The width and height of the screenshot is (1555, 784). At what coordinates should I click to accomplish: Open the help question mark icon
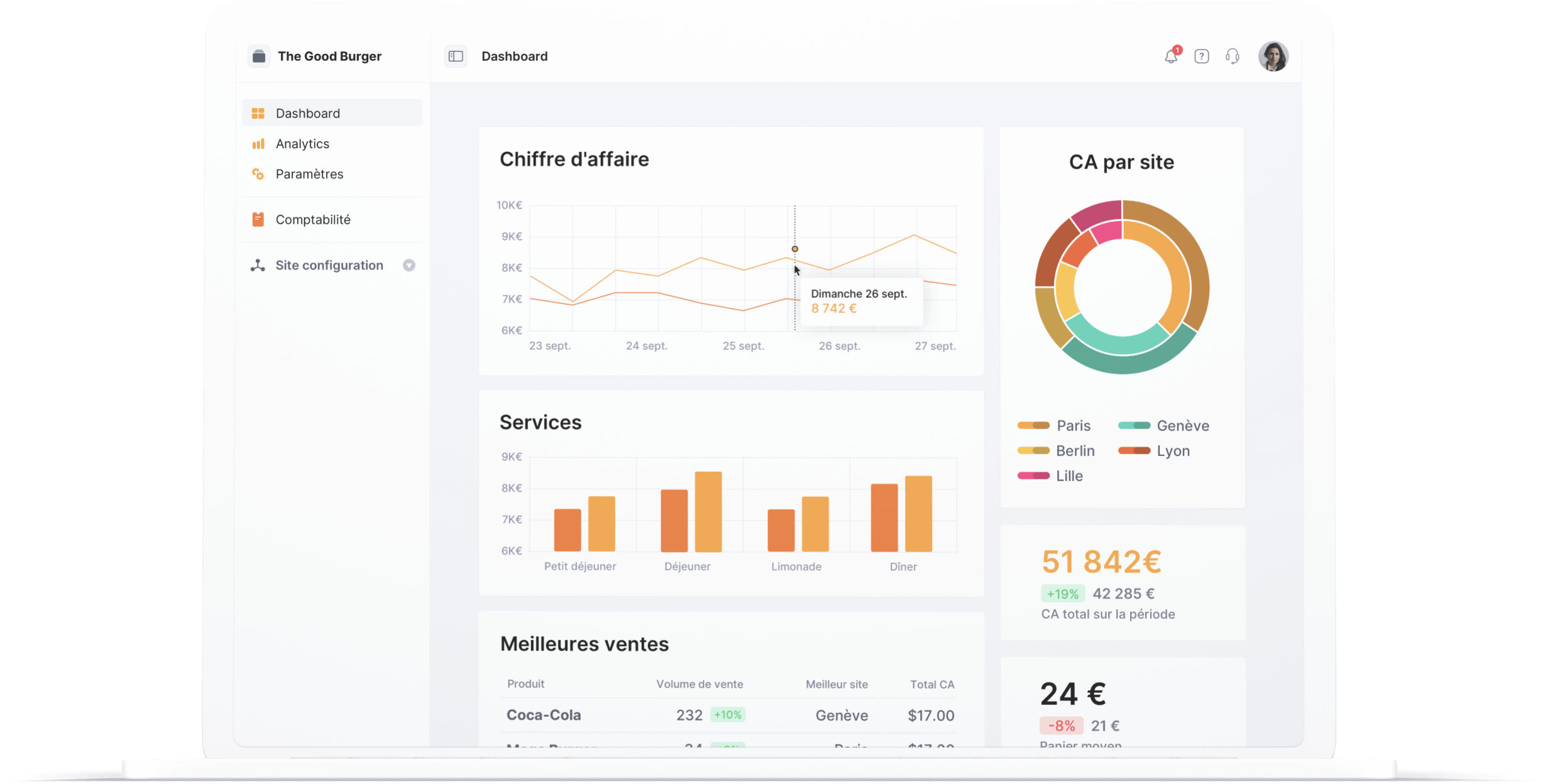(1201, 57)
